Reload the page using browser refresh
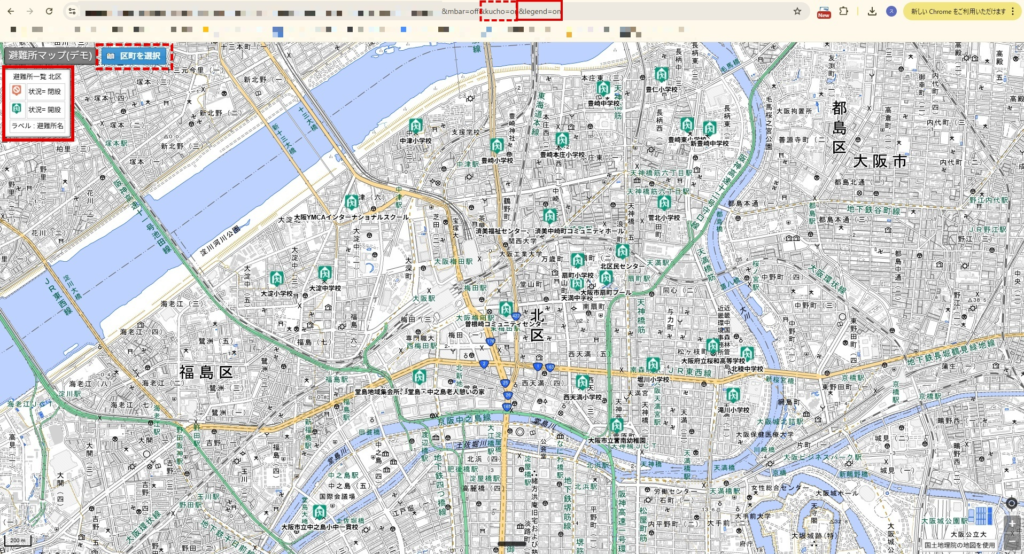 [50, 11]
